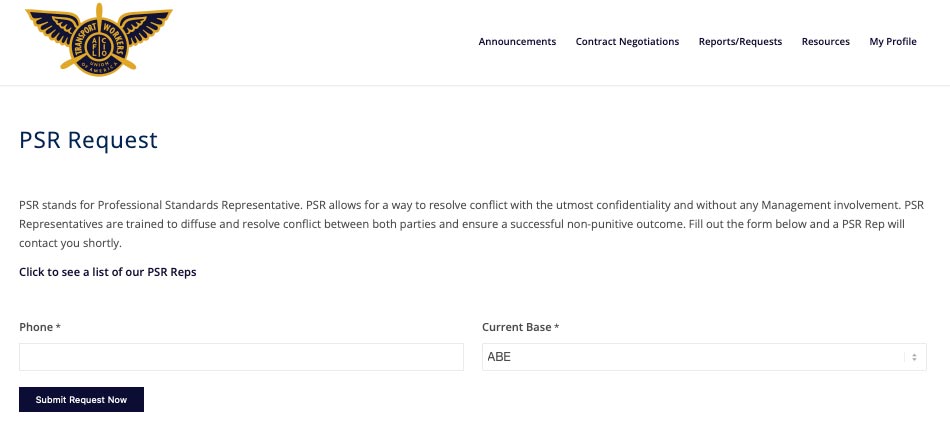Go to Contract Negotiations page
950x448 pixels.
627,42
